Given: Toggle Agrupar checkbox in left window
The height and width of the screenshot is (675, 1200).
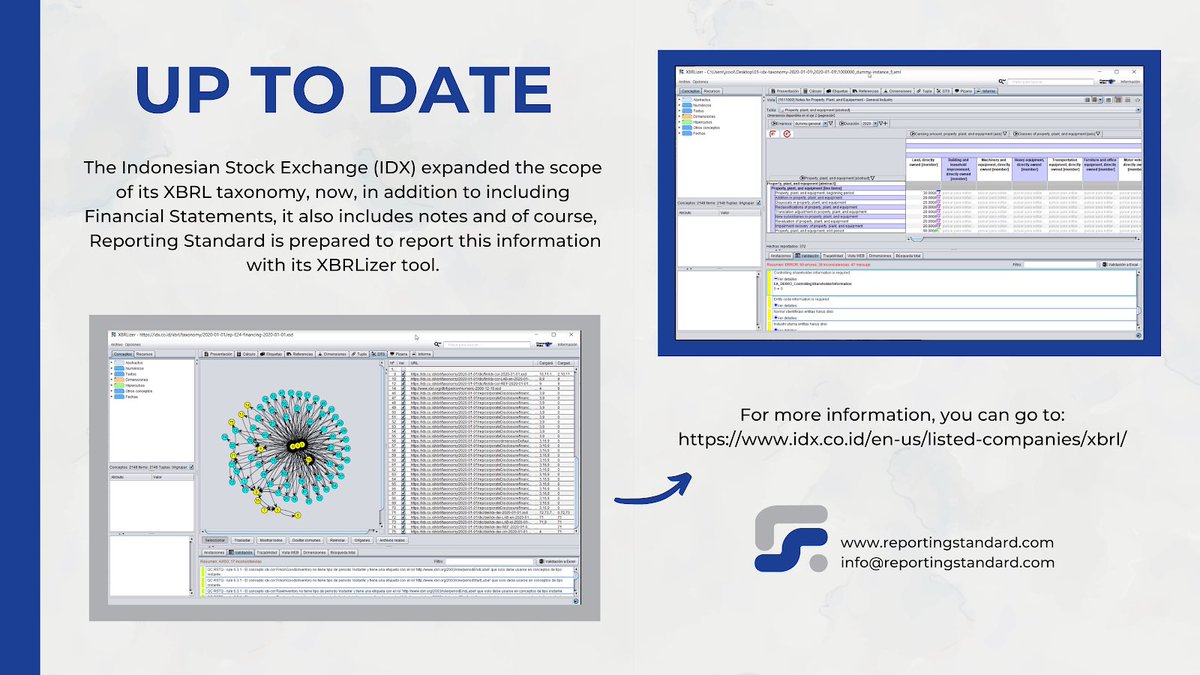Looking at the screenshot, I should coord(191,467).
